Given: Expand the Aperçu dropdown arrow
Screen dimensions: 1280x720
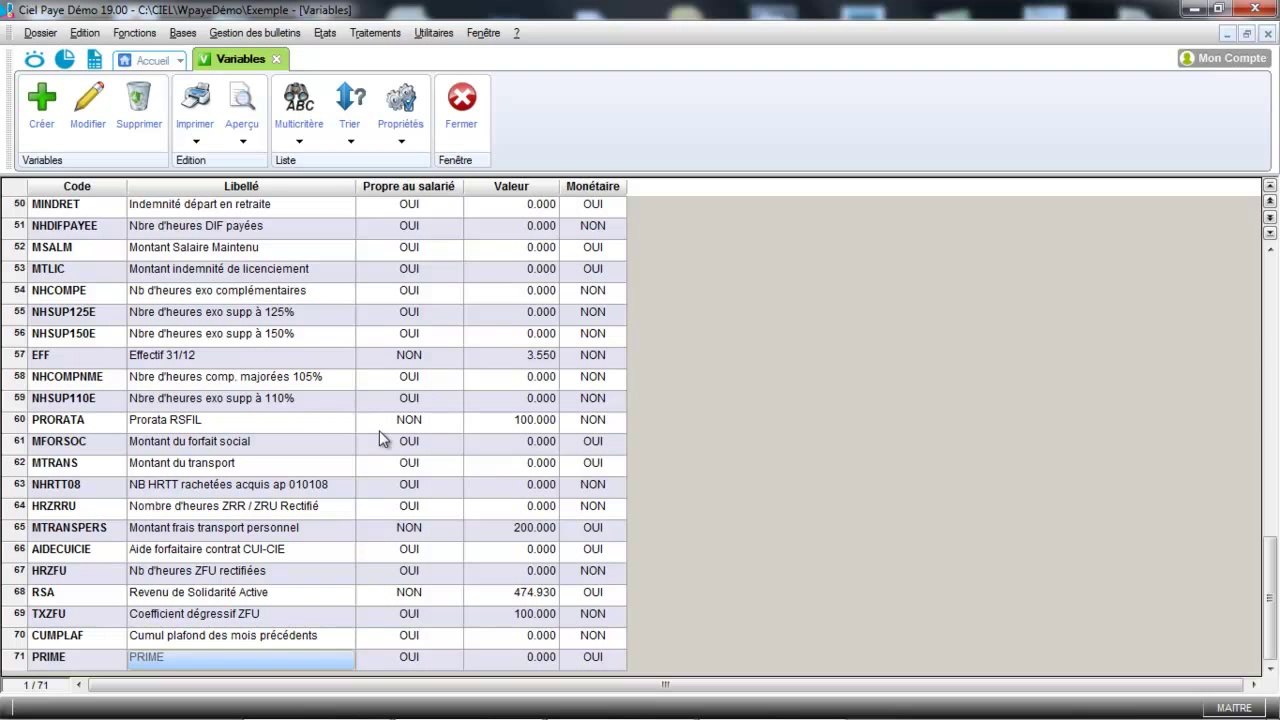Looking at the screenshot, I should coord(242,141).
